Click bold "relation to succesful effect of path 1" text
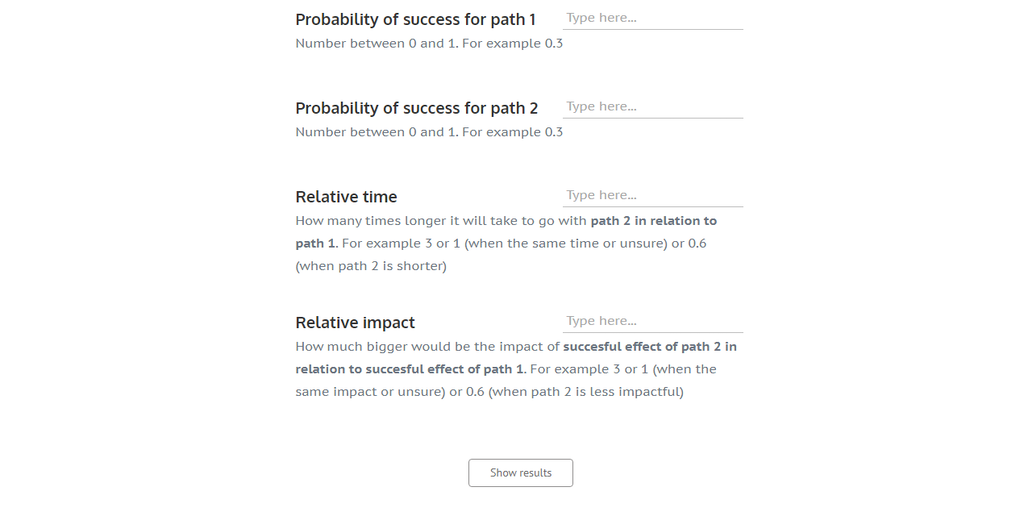Viewport: 1024px width, 512px height. tap(409, 369)
